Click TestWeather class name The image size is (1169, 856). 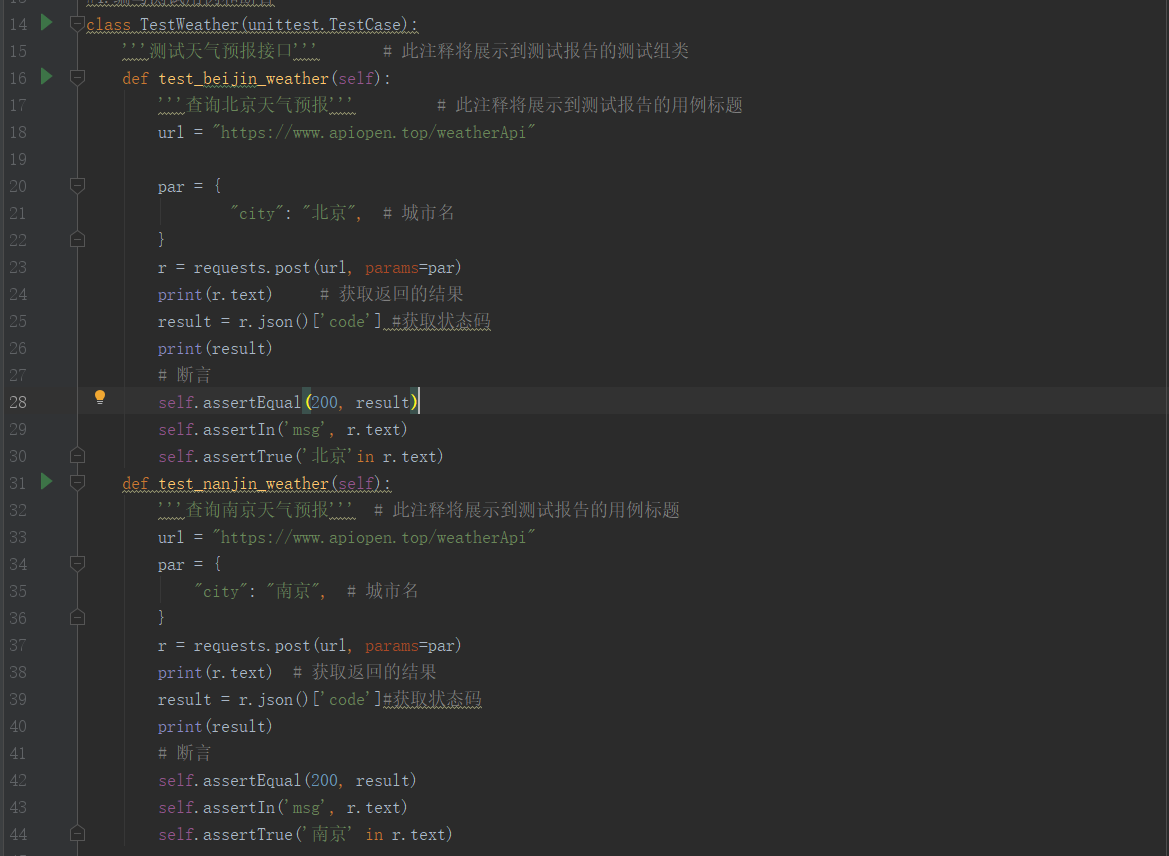189,25
